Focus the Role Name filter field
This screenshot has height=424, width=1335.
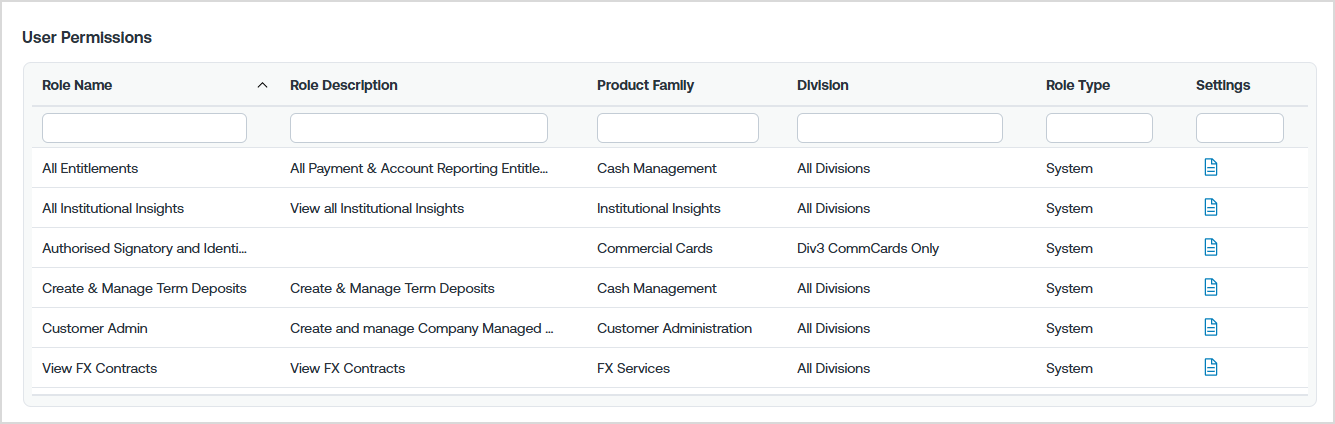tap(144, 128)
